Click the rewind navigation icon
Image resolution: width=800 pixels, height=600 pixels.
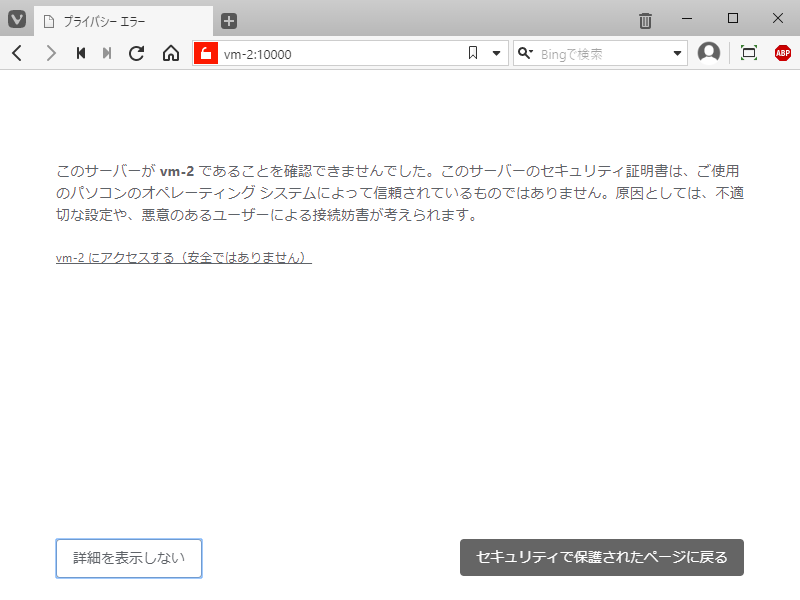coord(81,53)
